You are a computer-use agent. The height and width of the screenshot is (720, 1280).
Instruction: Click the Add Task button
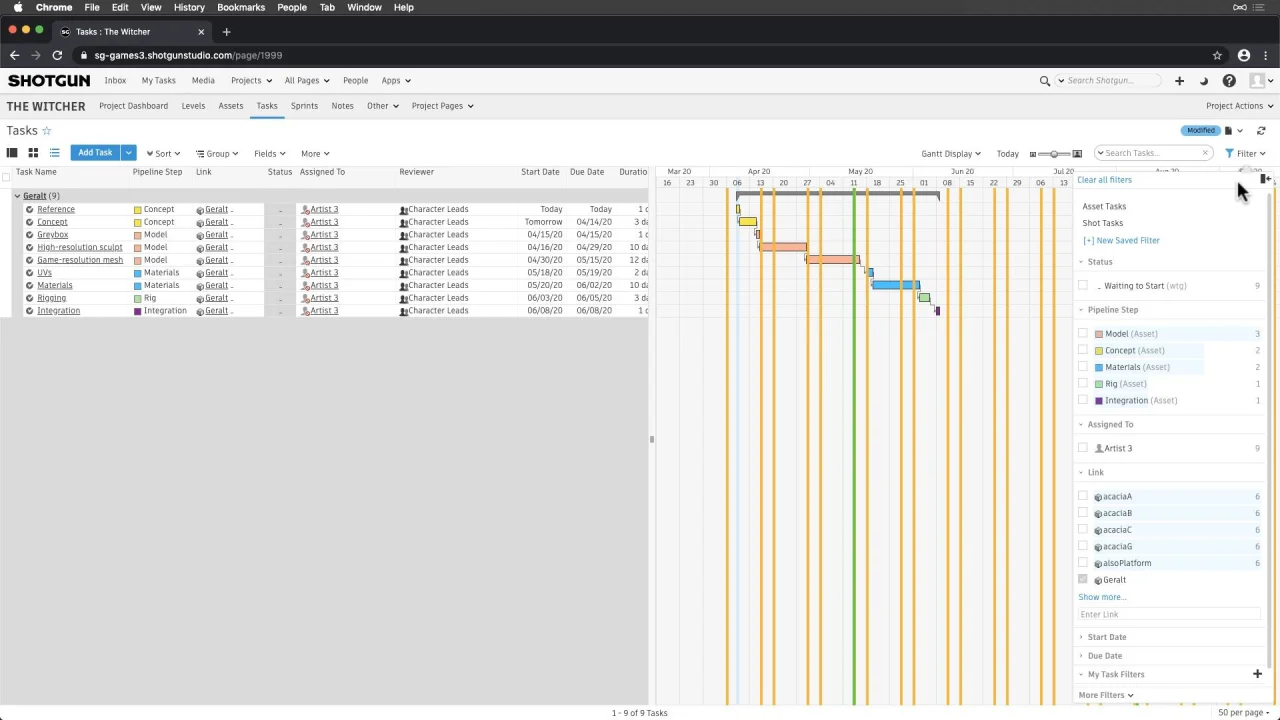click(95, 153)
